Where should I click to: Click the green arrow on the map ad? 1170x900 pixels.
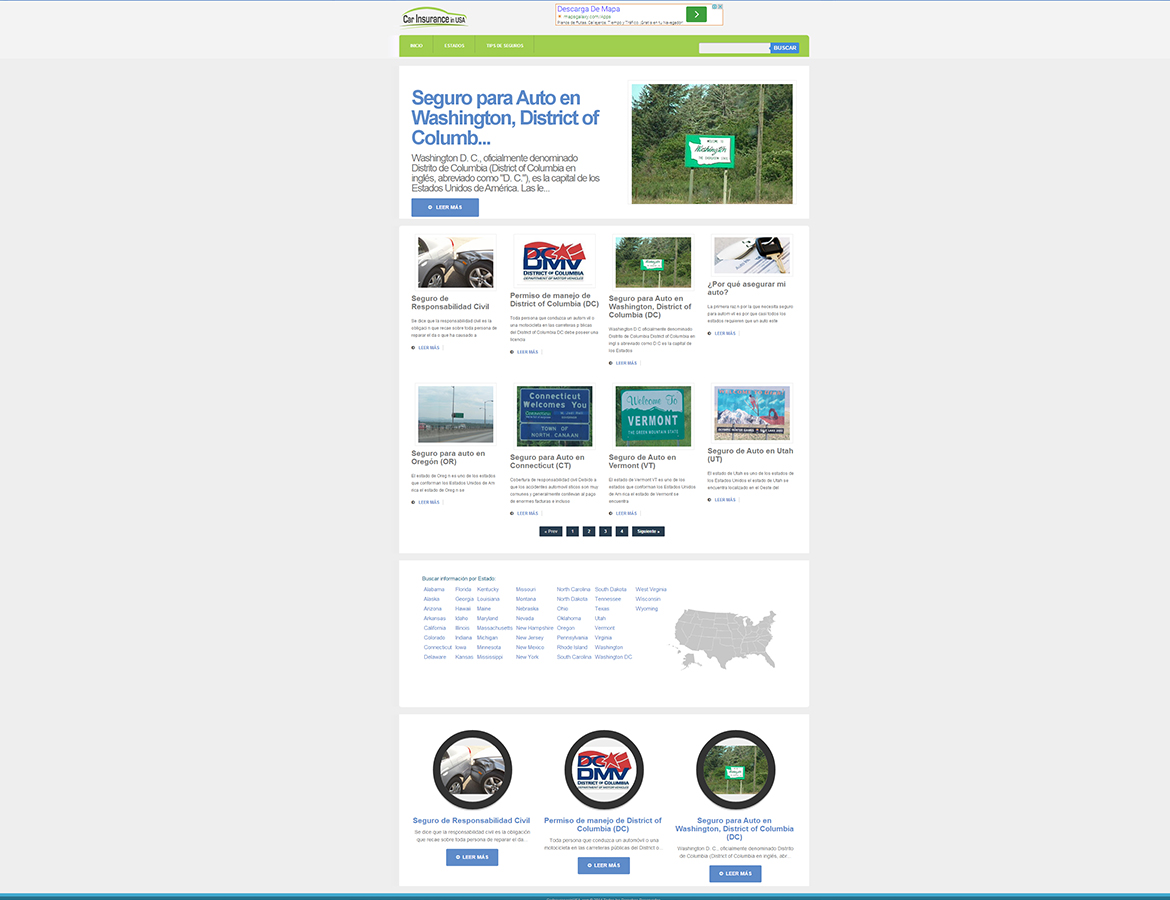(696, 14)
